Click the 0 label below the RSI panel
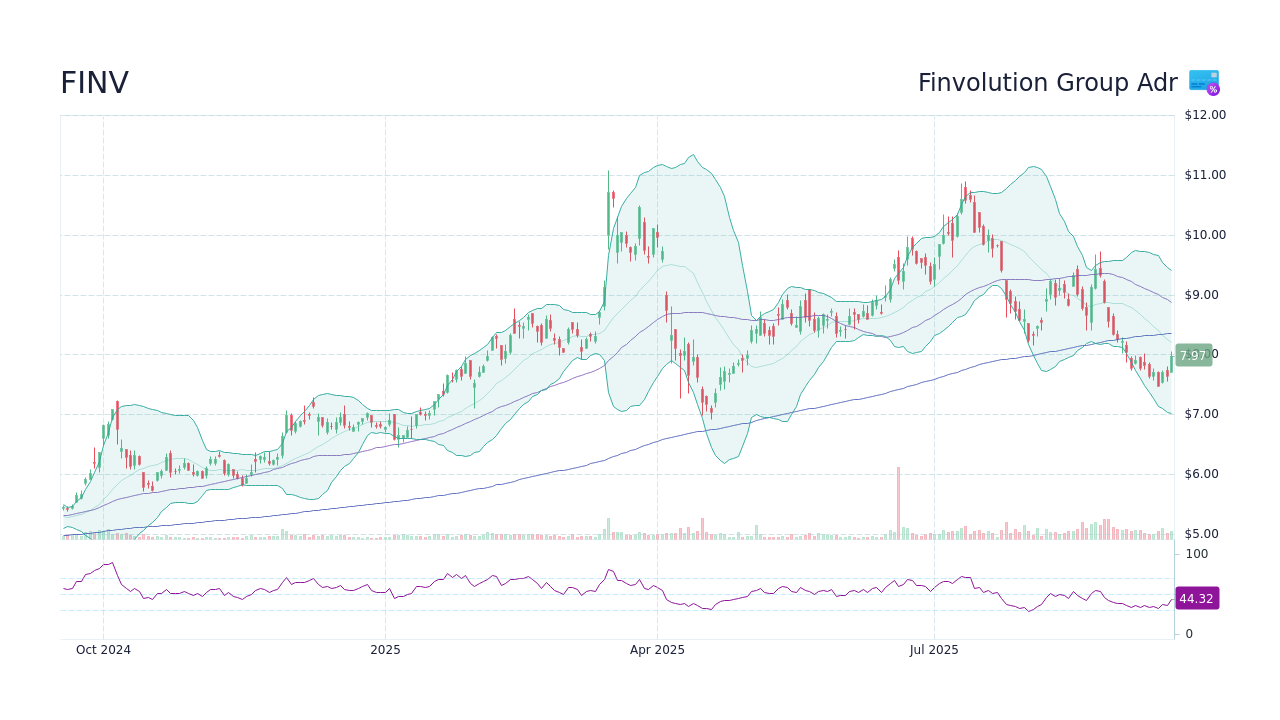Viewport: 1280px width, 720px height. 1186,633
